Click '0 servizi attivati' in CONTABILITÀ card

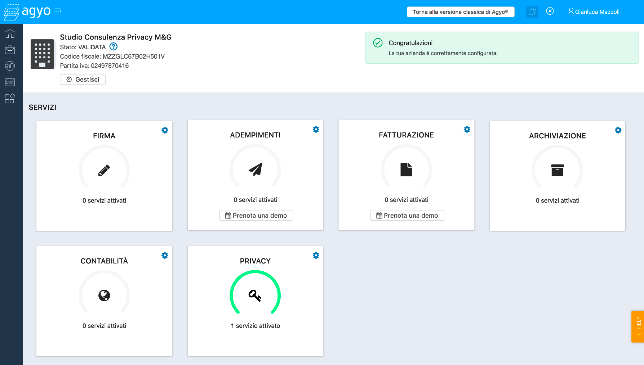tap(104, 326)
